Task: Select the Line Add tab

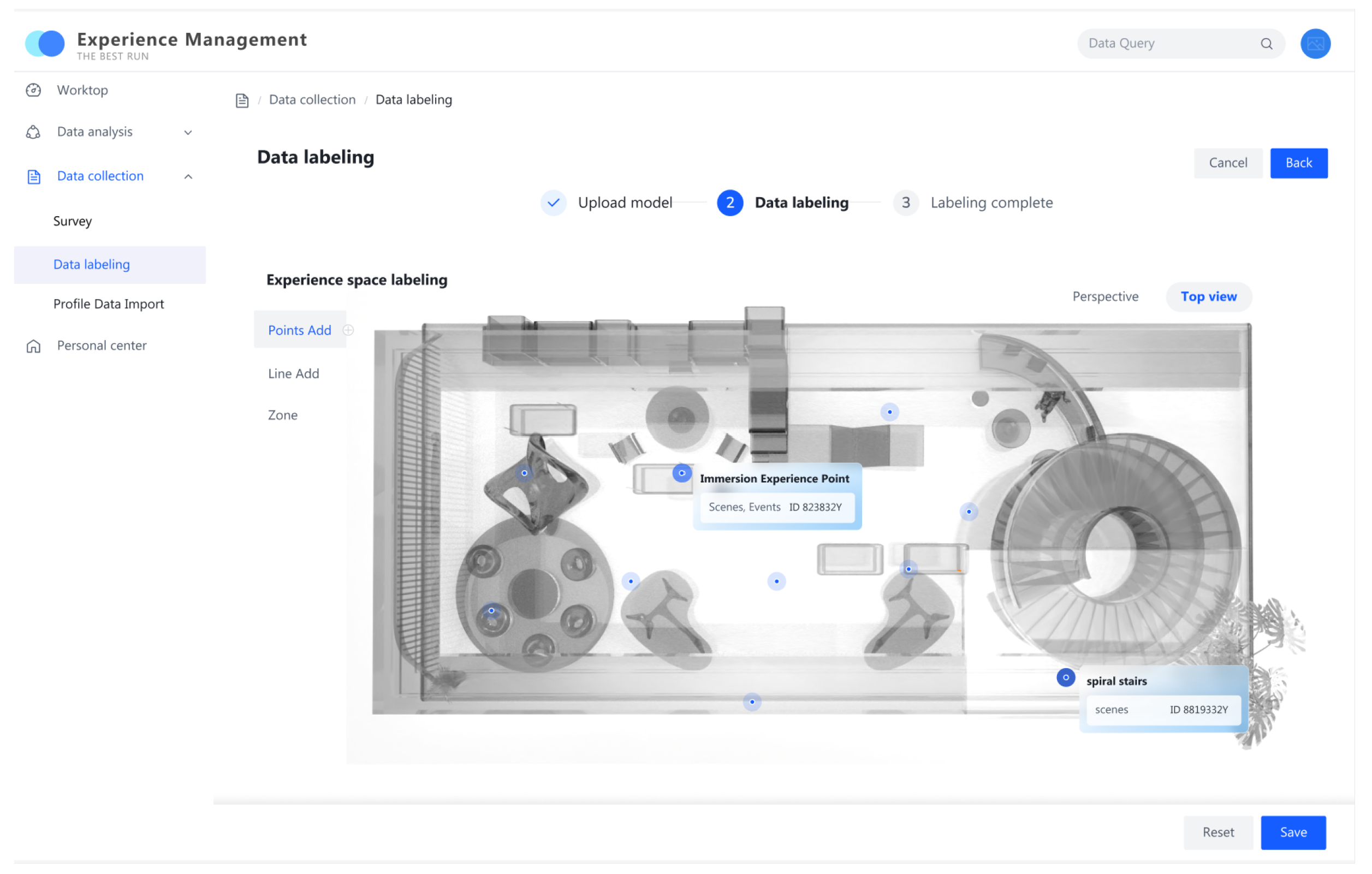Action: [293, 374]
